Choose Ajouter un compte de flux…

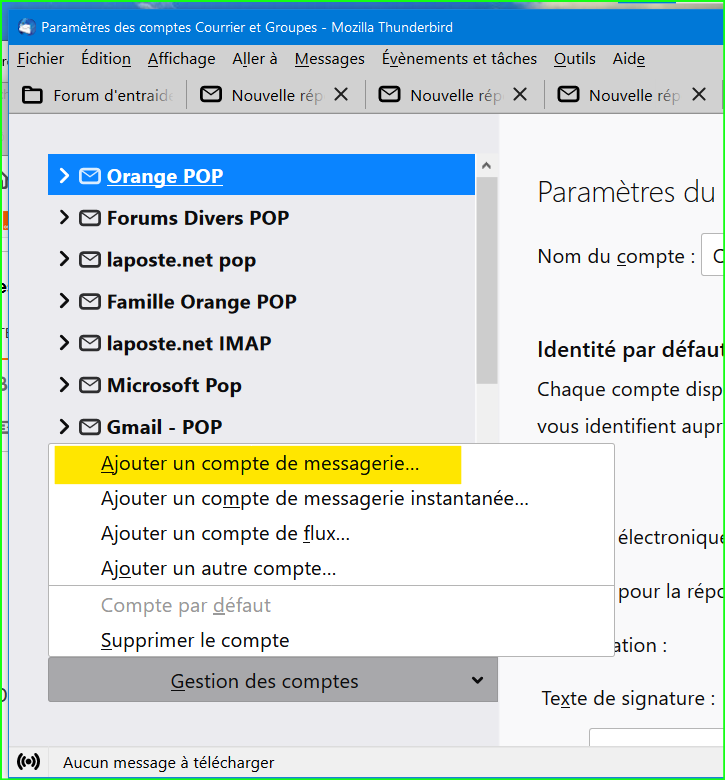pos(331,533)
